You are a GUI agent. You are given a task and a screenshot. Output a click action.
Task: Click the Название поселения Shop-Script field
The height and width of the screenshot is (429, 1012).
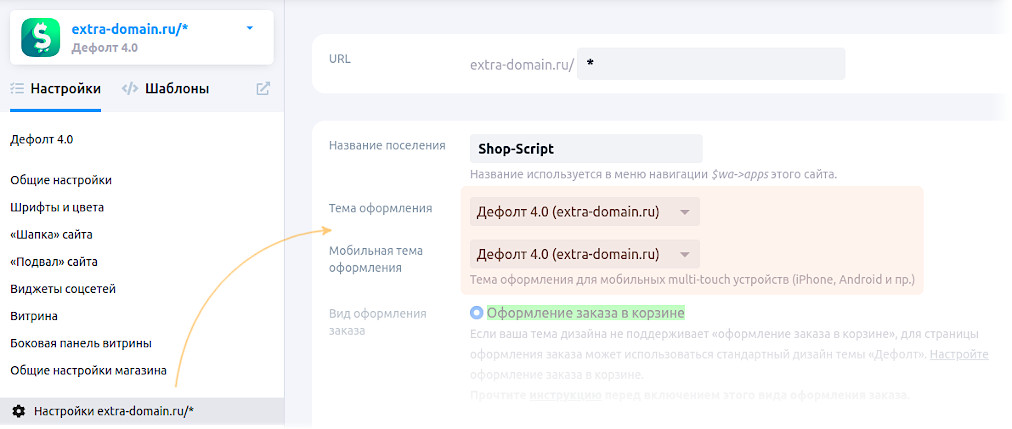pyautogui.click(x=586, y=149)
